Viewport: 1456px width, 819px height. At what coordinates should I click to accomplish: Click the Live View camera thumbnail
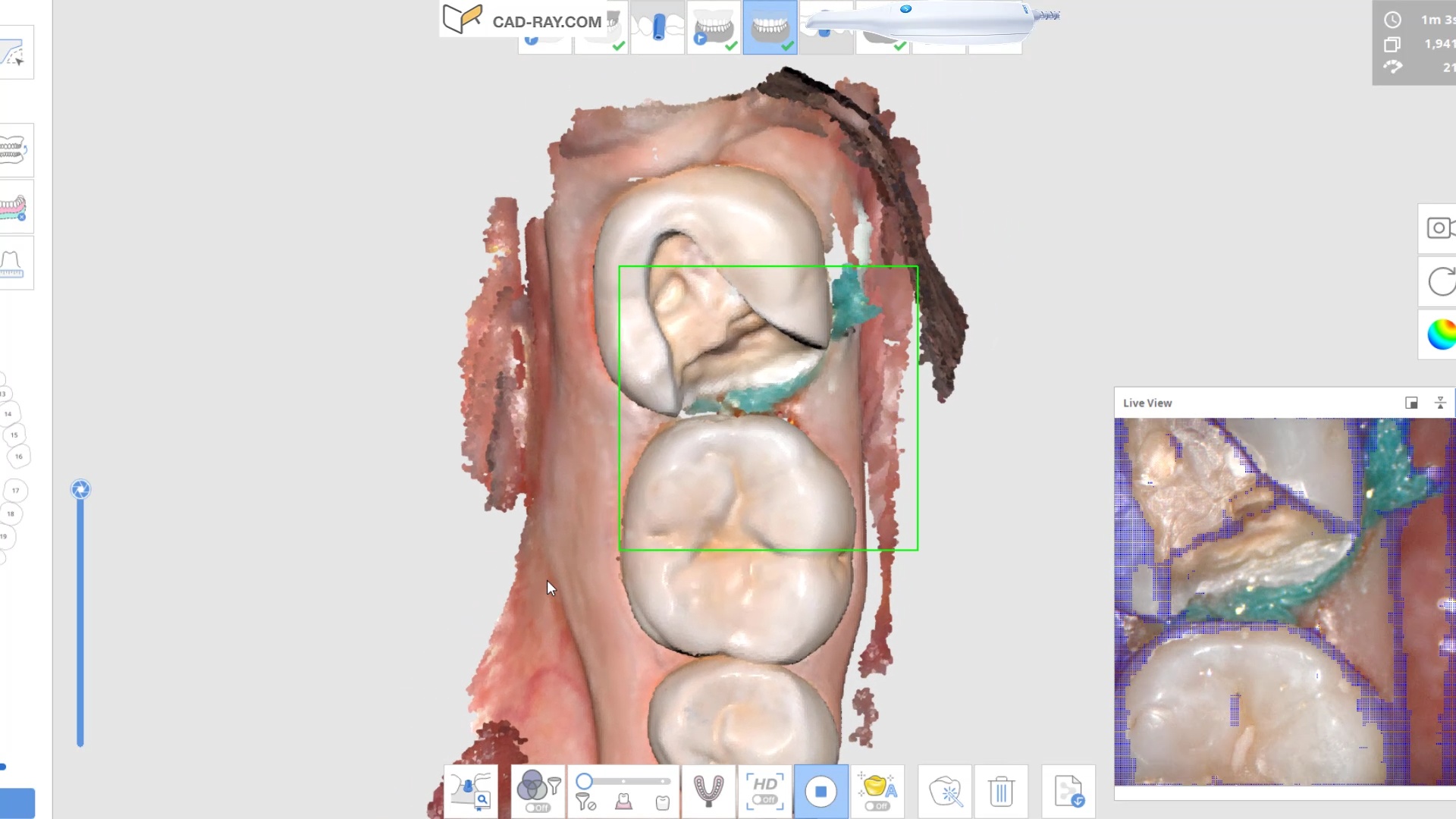1284,601
